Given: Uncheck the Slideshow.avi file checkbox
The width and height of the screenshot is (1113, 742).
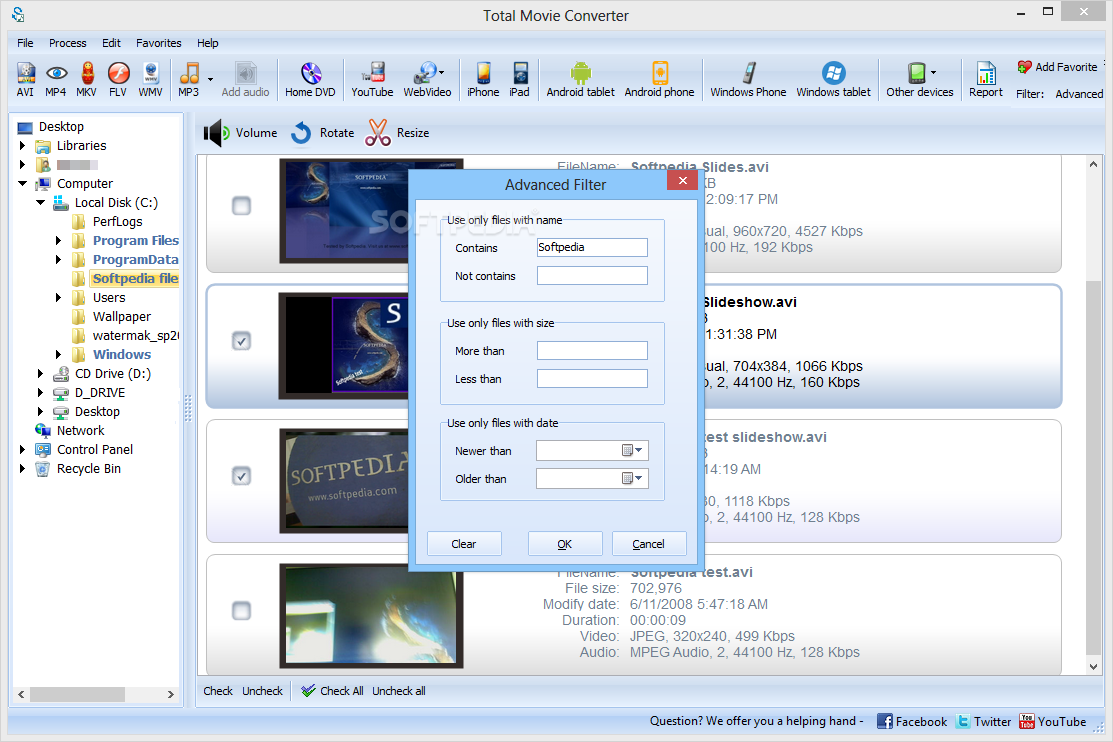Looking at the screenshot, I should [241, 341].
